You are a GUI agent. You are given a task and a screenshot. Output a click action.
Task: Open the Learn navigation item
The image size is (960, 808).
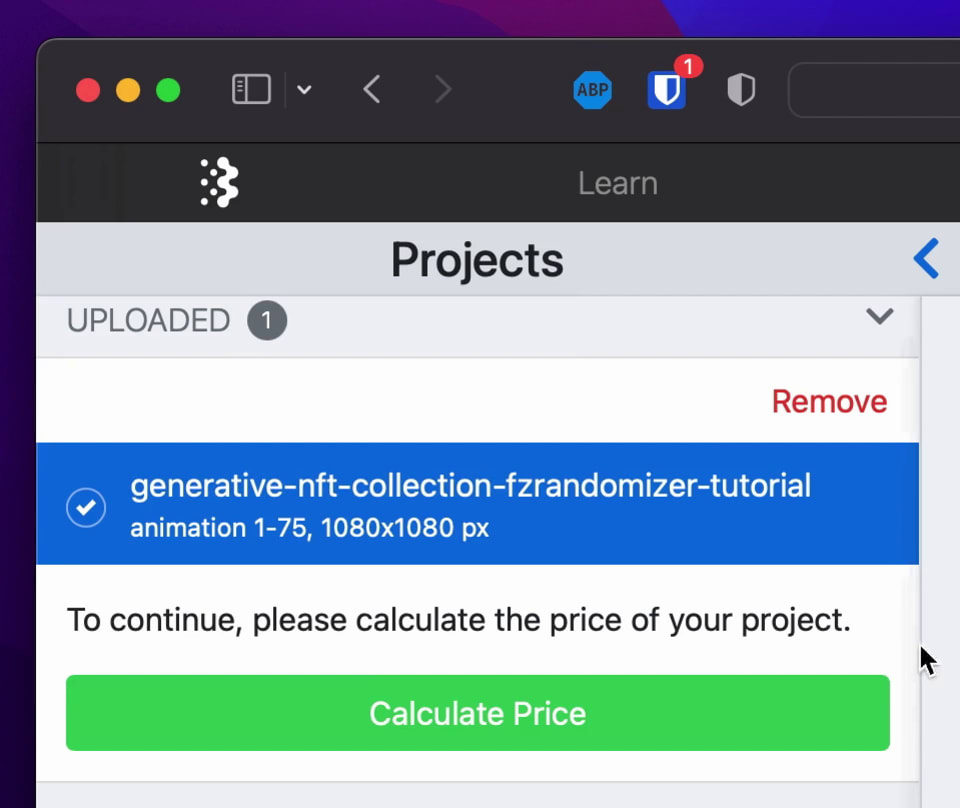(x=617, y=183)
